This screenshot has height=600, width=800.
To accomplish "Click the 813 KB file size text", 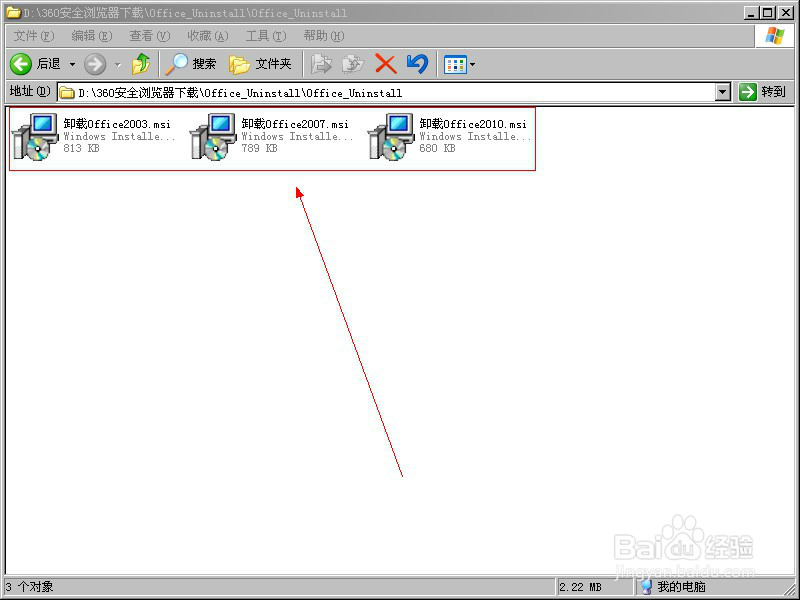I will tap(81, 148).
